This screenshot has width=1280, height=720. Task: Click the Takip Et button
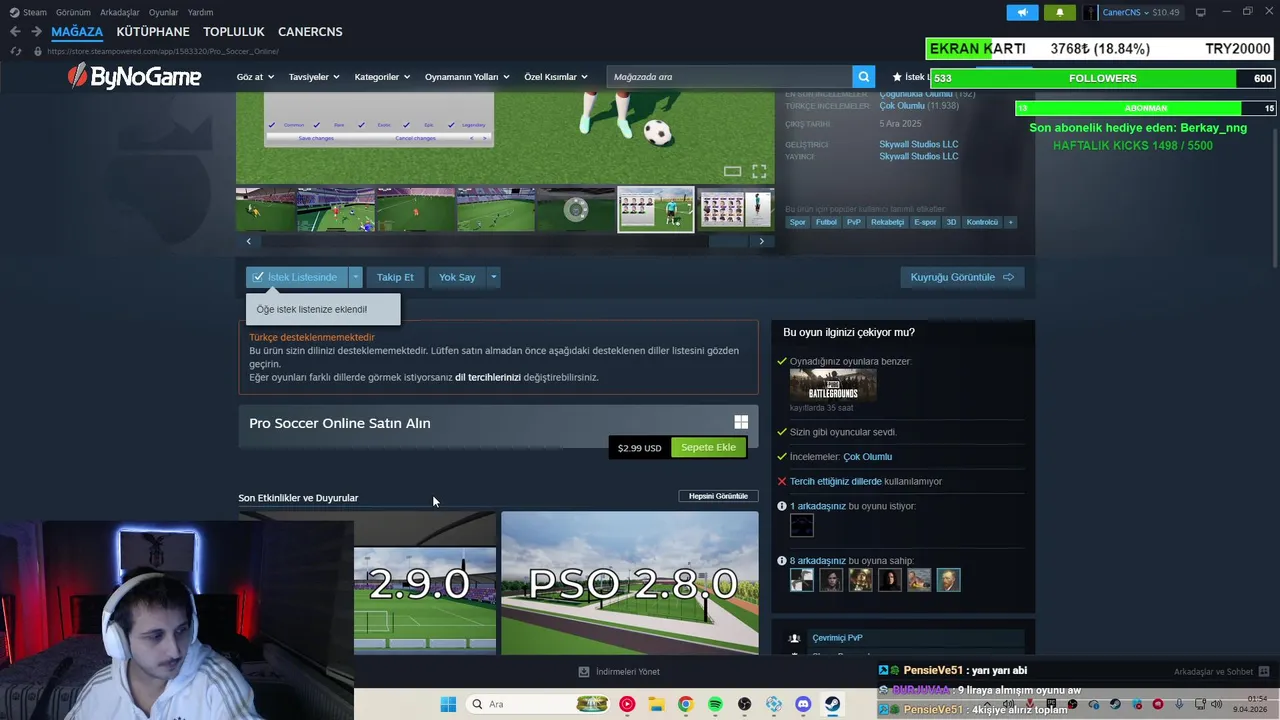click(395, 277)
